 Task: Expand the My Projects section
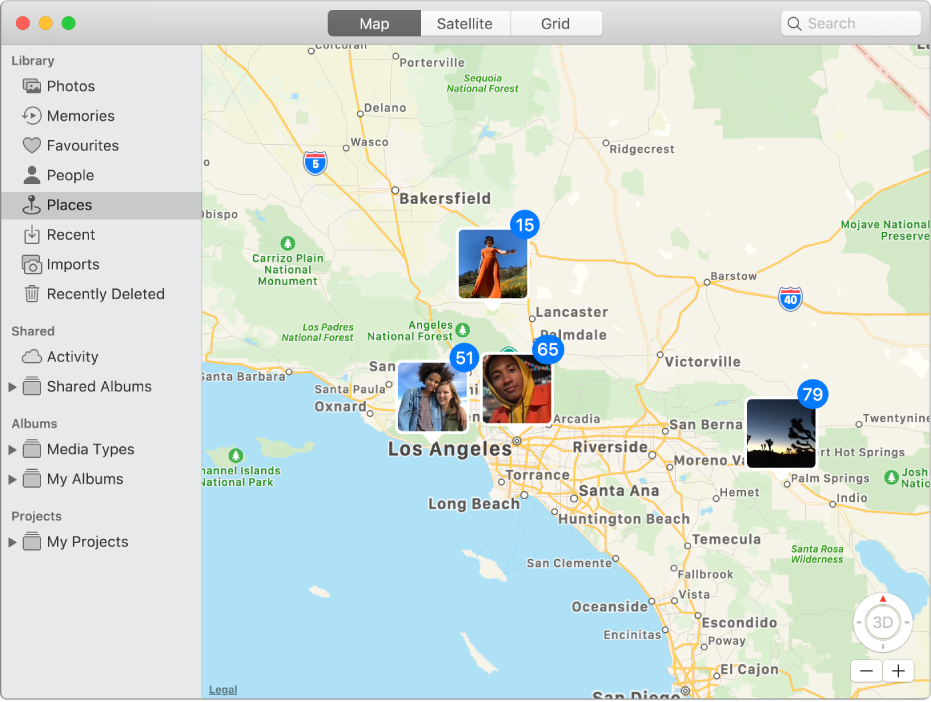[13, 542]
